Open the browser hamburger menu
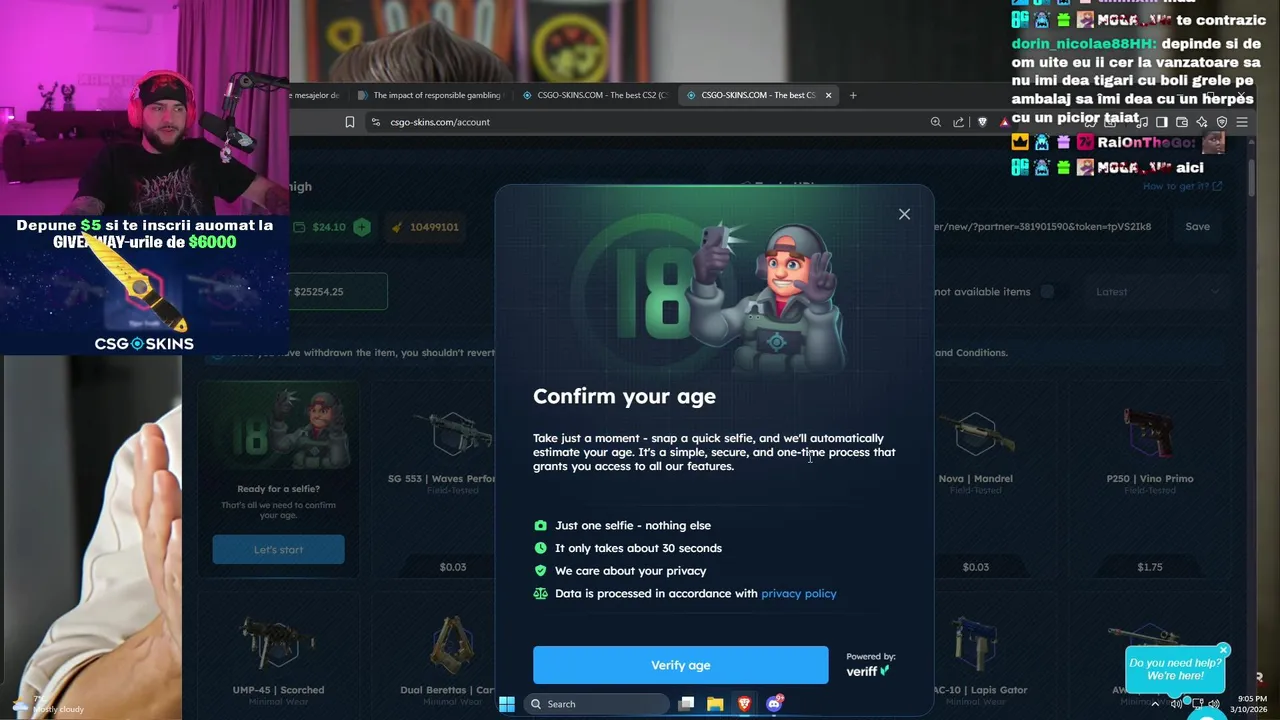1280x720 pixels. [1242, 122]
